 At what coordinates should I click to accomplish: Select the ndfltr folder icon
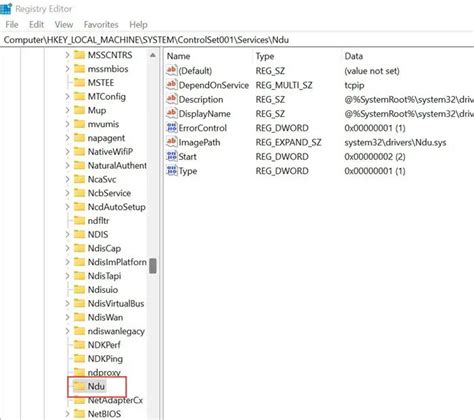pos(79,220)
